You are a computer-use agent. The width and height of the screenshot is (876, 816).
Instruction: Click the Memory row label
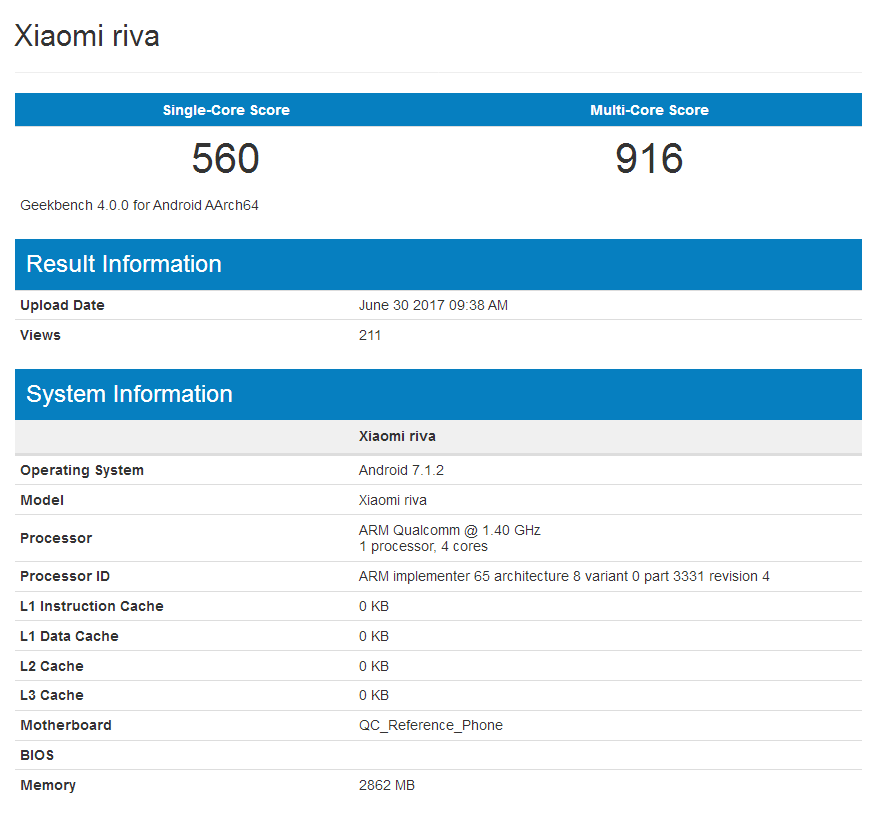tap(48, 785)
